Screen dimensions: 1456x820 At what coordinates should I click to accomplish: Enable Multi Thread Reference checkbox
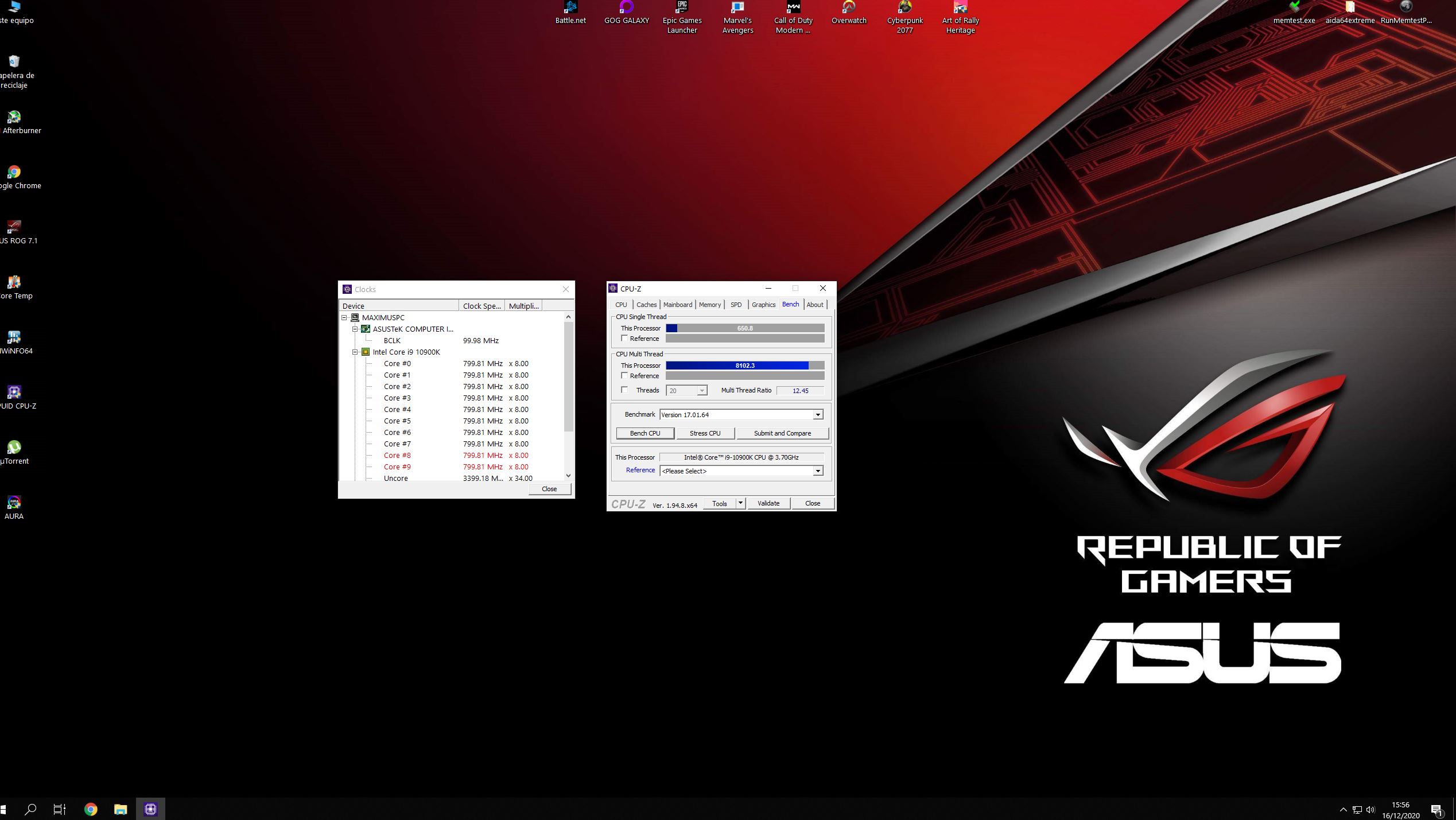(624, 376)
